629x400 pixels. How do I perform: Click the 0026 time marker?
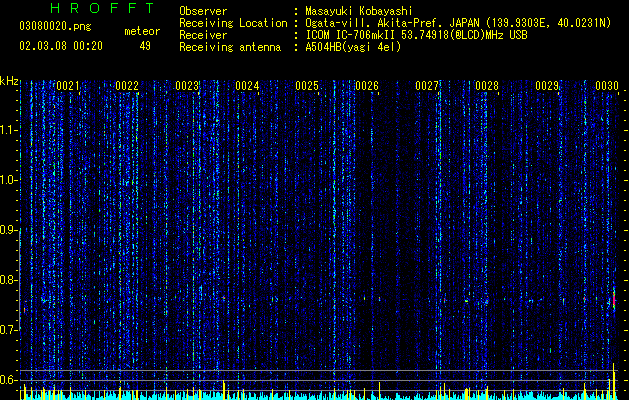(x=367, y=86)
